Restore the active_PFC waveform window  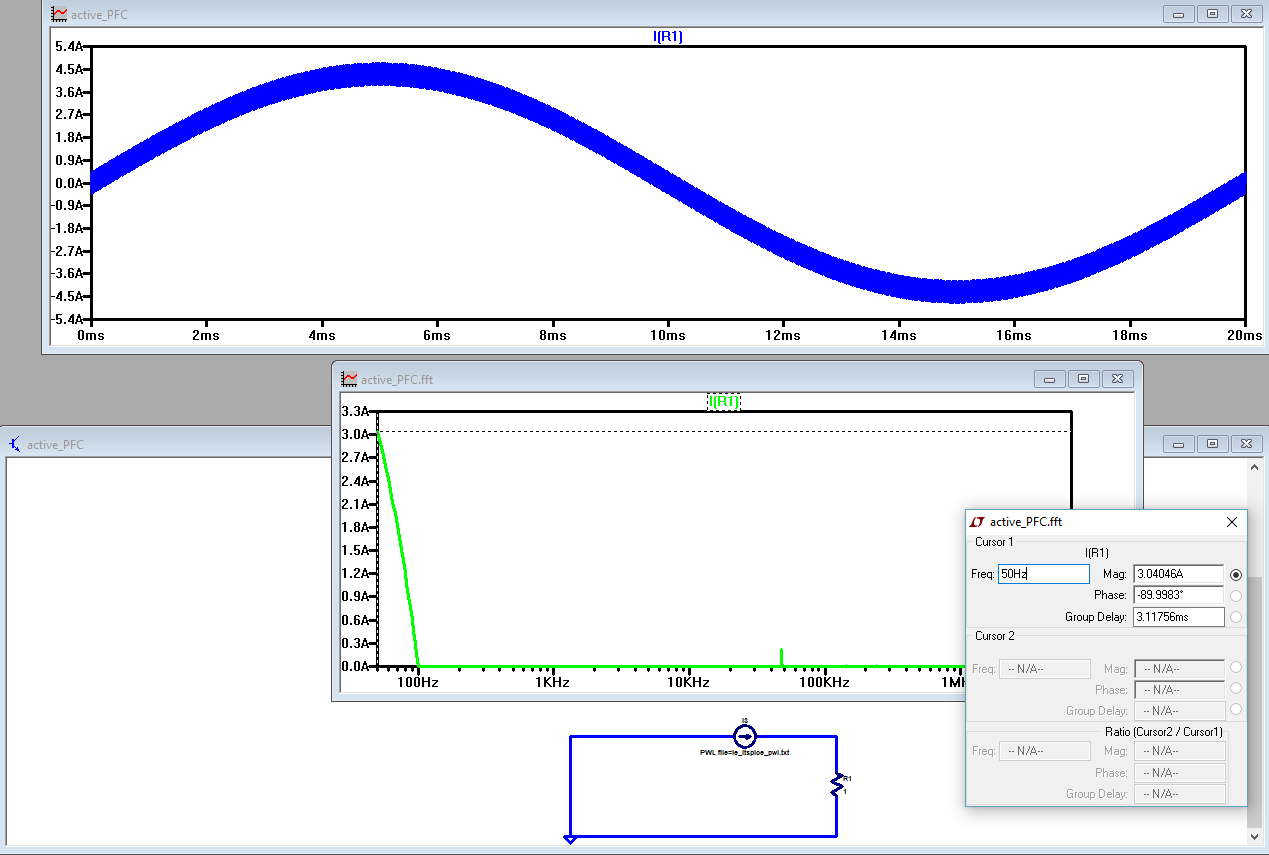(1213, 14)
